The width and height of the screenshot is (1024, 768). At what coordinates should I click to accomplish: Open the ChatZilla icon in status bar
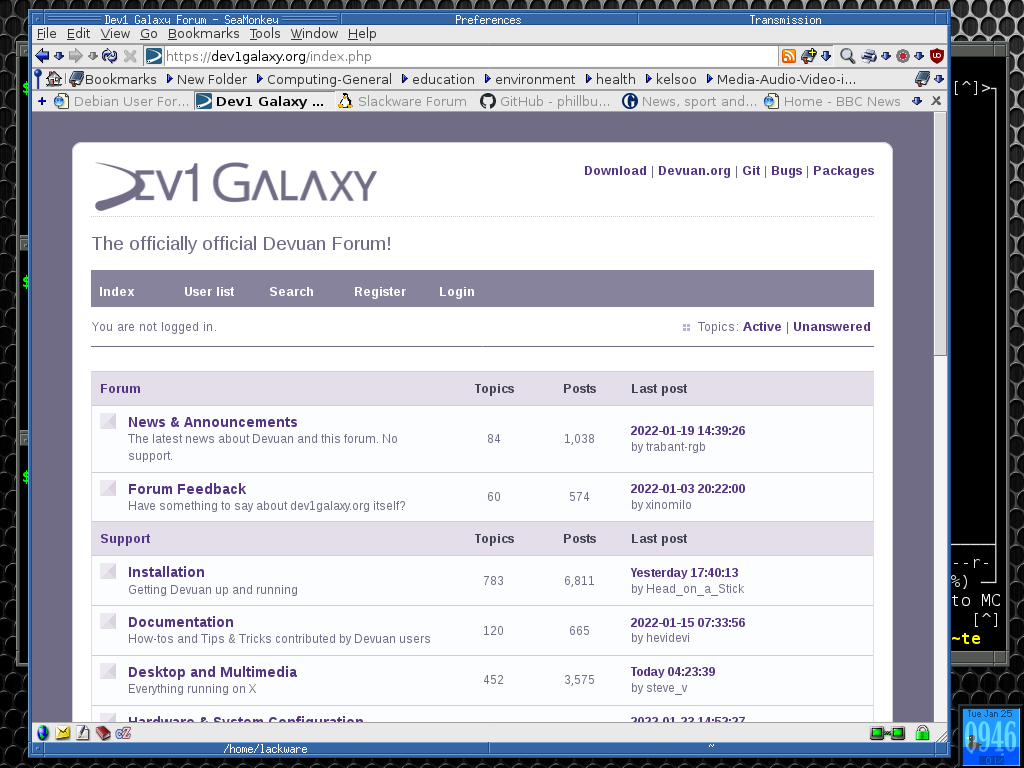[x=123, y=733]
